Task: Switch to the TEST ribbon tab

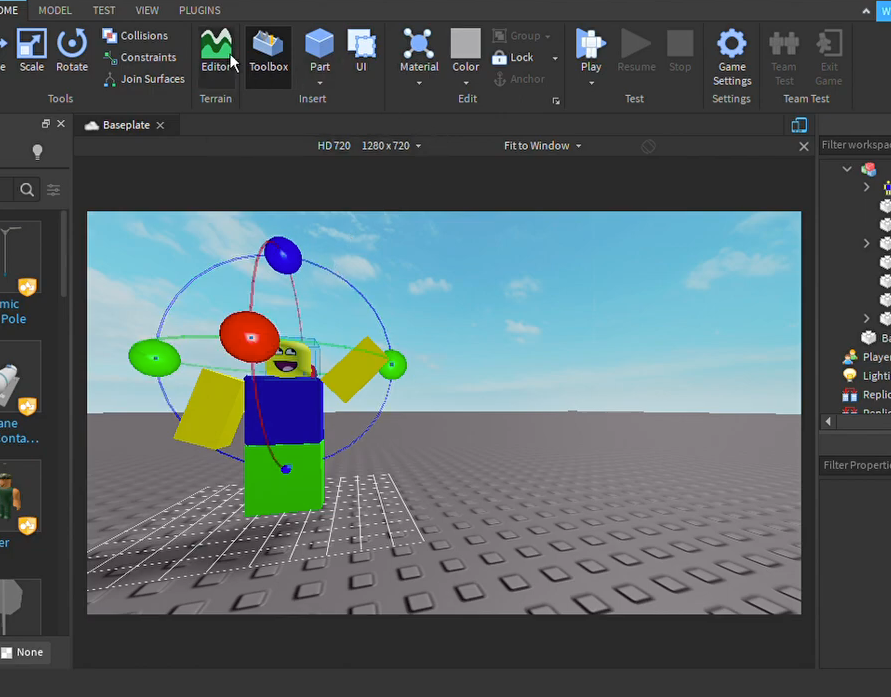Action: click(104, 10)
